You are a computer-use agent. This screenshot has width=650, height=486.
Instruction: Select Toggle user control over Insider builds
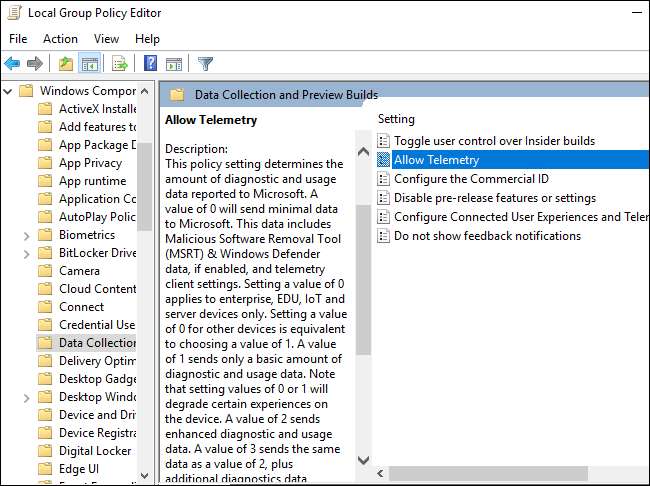495,141
